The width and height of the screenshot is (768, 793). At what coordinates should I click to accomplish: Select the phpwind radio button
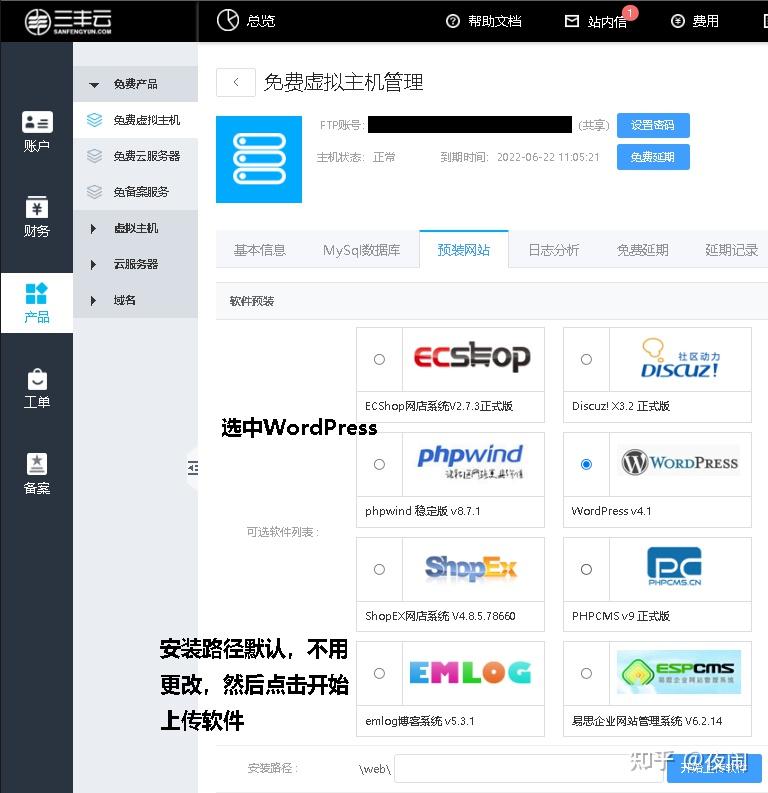coord(379,464)
